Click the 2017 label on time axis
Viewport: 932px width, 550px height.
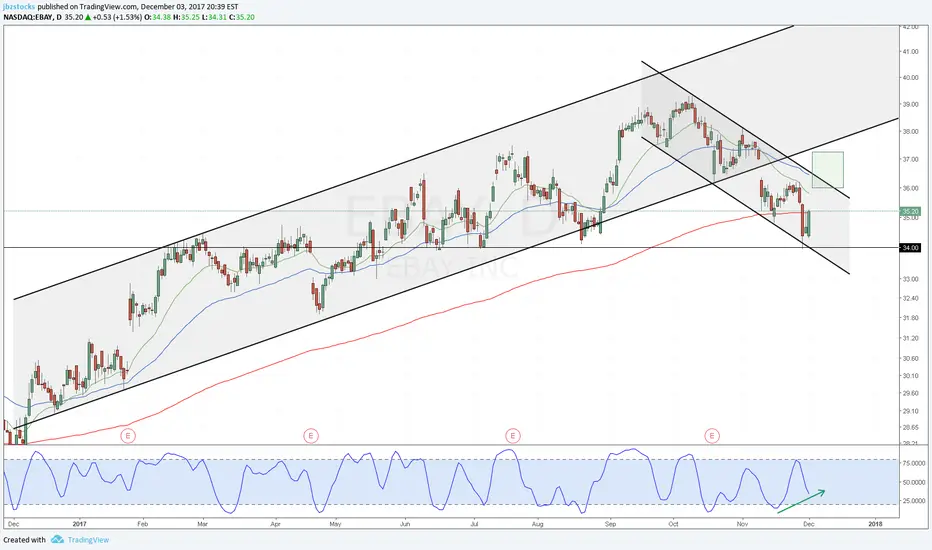[x=80, y=524]
